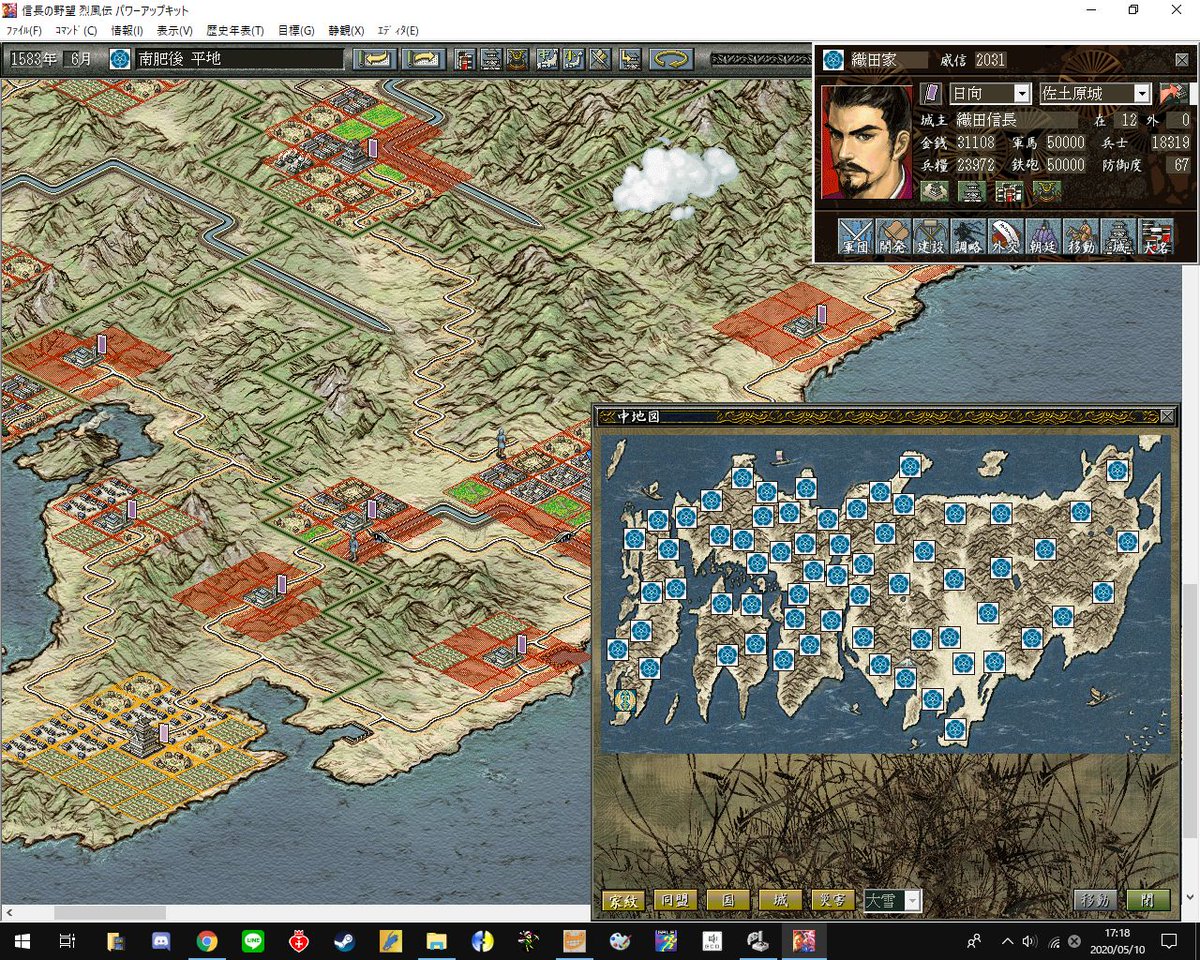The height and width of the screenshot is (960, 1200).
Task: Open the コマンド(C) menu
Action: point(75,30)
